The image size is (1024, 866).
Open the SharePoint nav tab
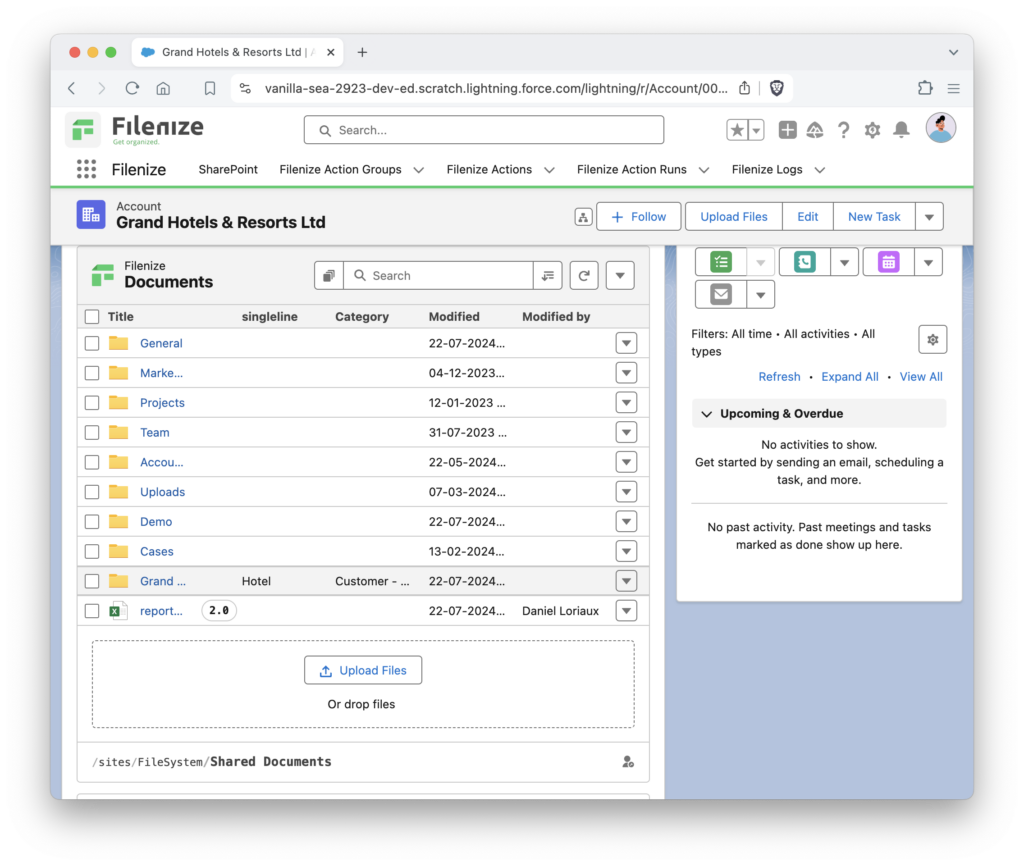click(228, 170)
